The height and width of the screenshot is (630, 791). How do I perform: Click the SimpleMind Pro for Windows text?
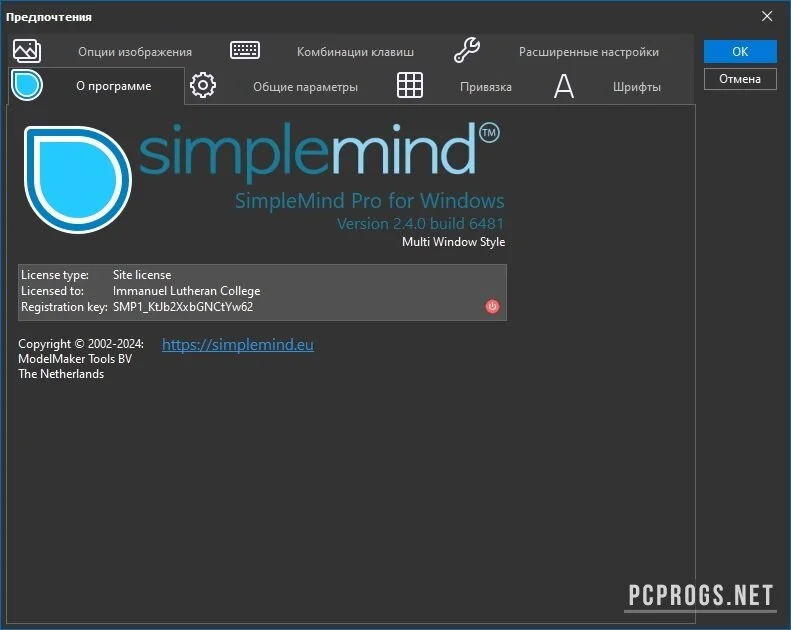(x=369, y=201)
